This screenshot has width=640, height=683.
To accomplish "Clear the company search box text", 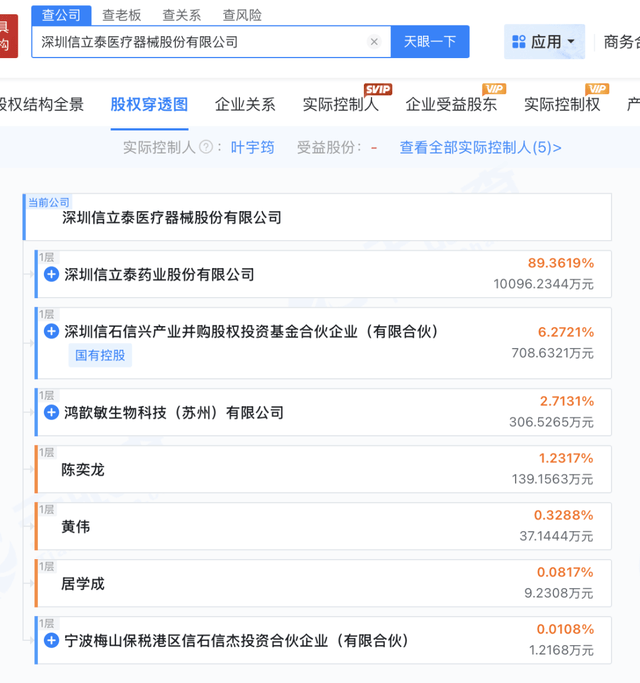I will pyautogui.click(x=374, y=42).
